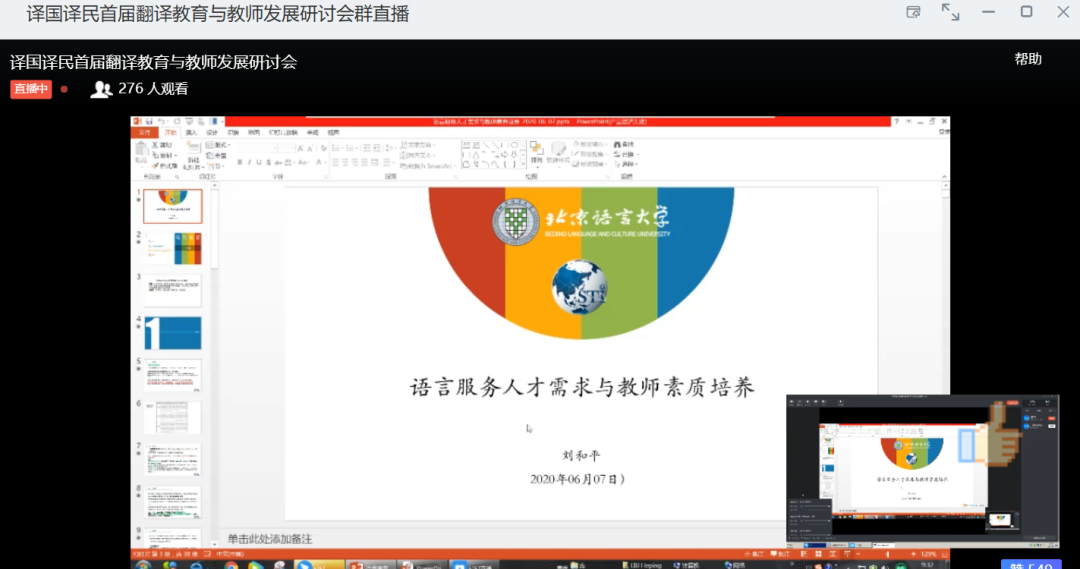Click the Chrome icon in the taskbar
Image resolution: width=1080 pixels, height=569 pixels.
point(231,565)
